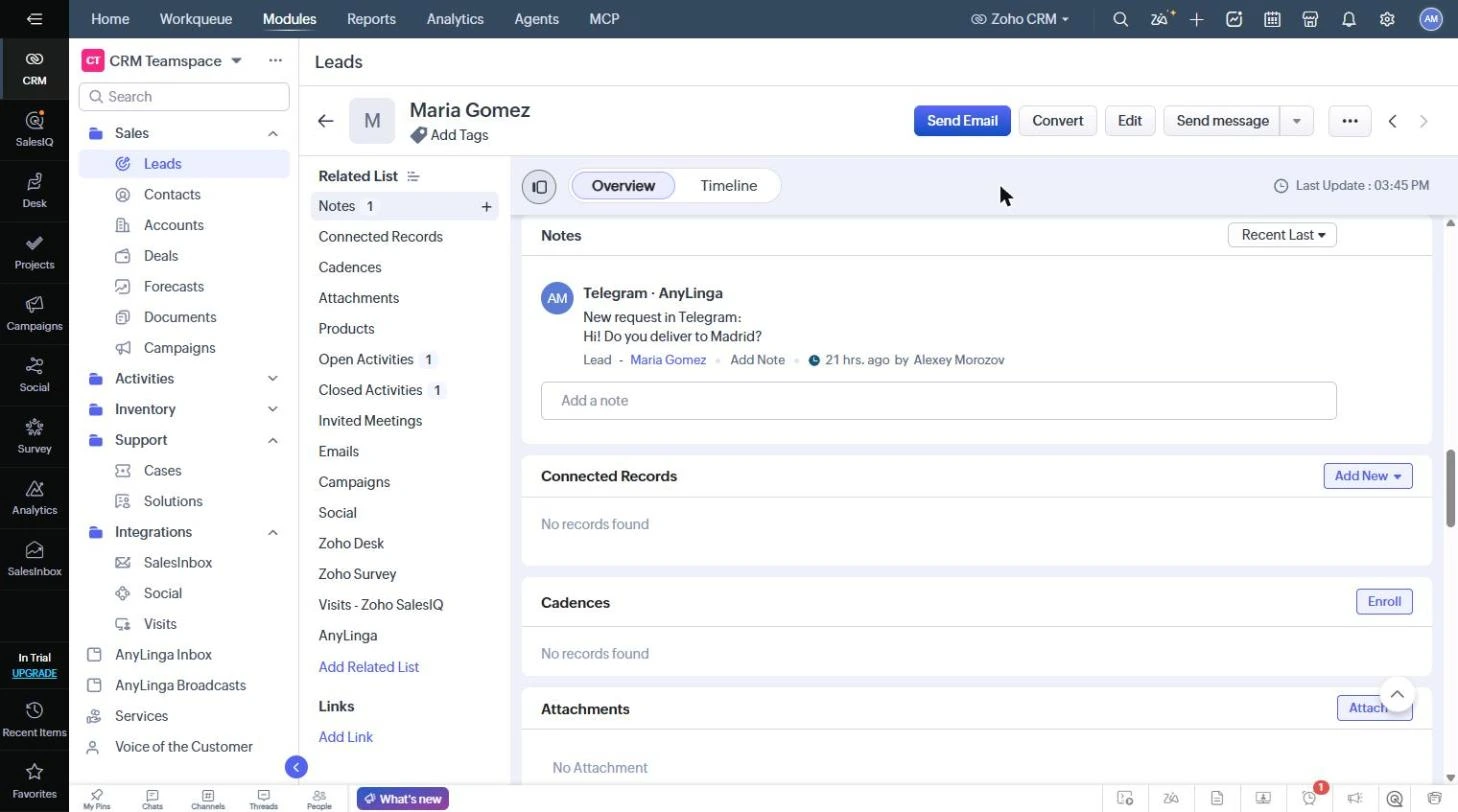
Task: Open the search magnifier icon in header
Action: [x=1121, y=19]
